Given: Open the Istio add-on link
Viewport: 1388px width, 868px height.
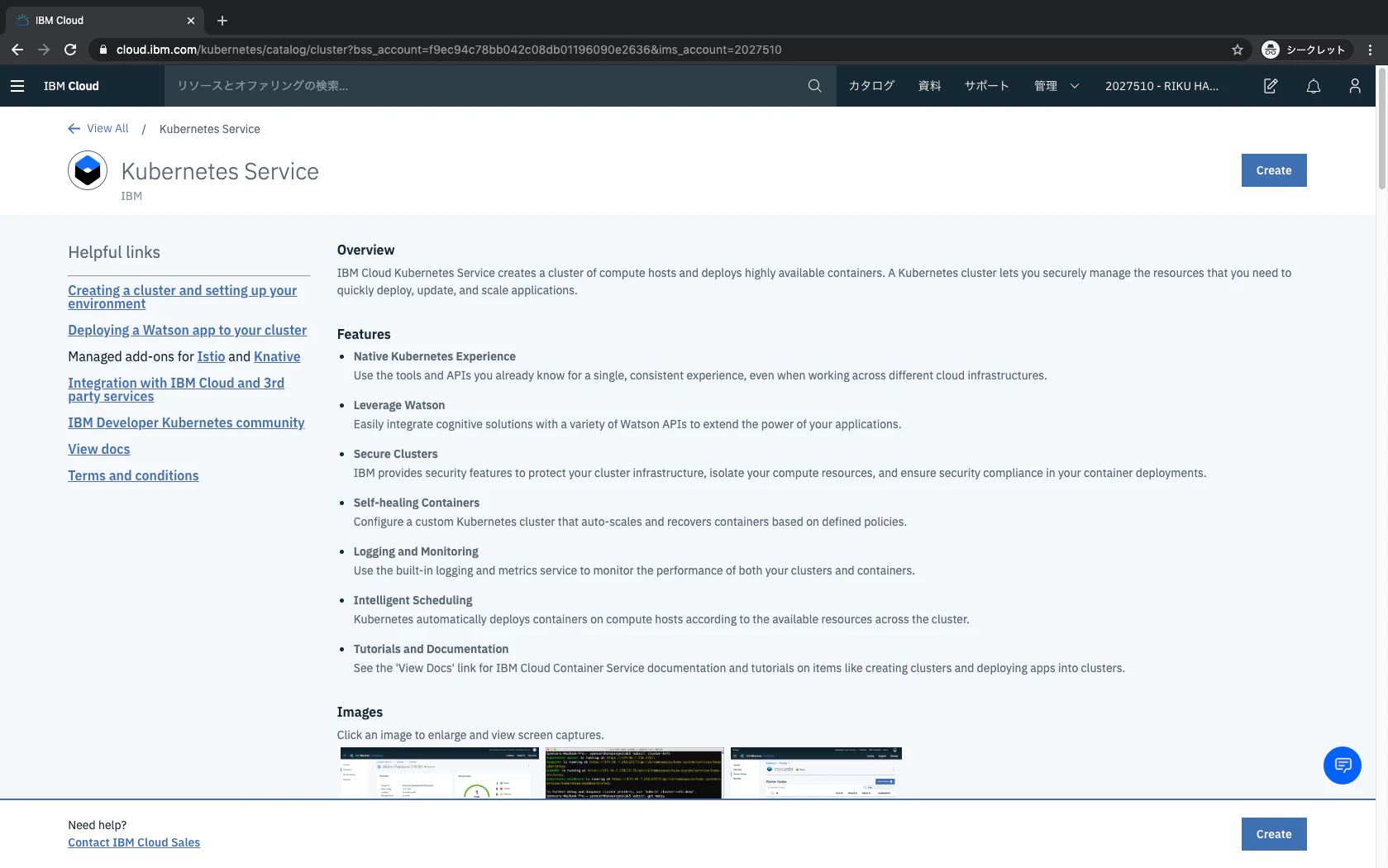Looking at the screenshot, I should 211,356.
